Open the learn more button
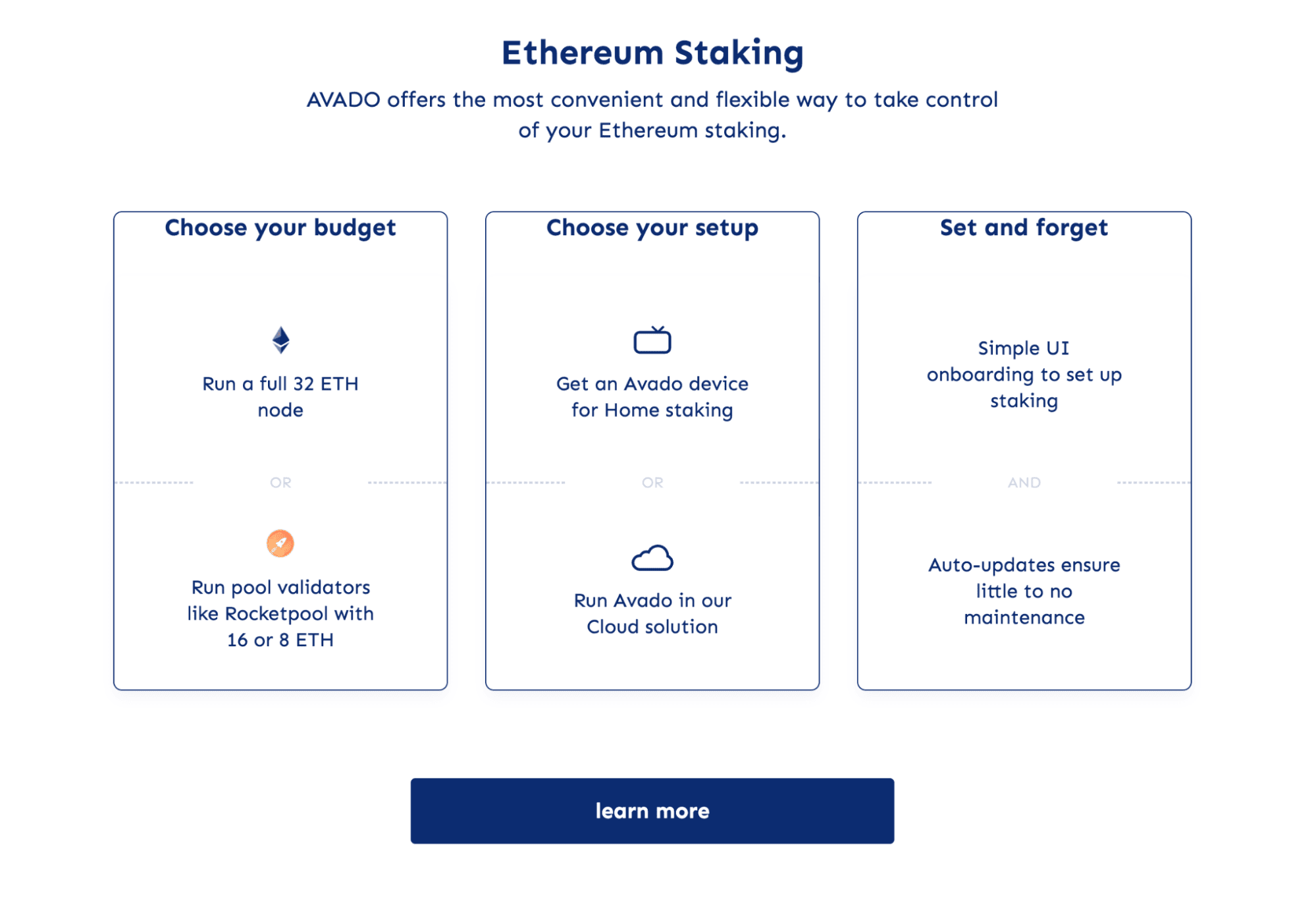The width and height of the screenshot is (1316, 907). click(652, 811)
